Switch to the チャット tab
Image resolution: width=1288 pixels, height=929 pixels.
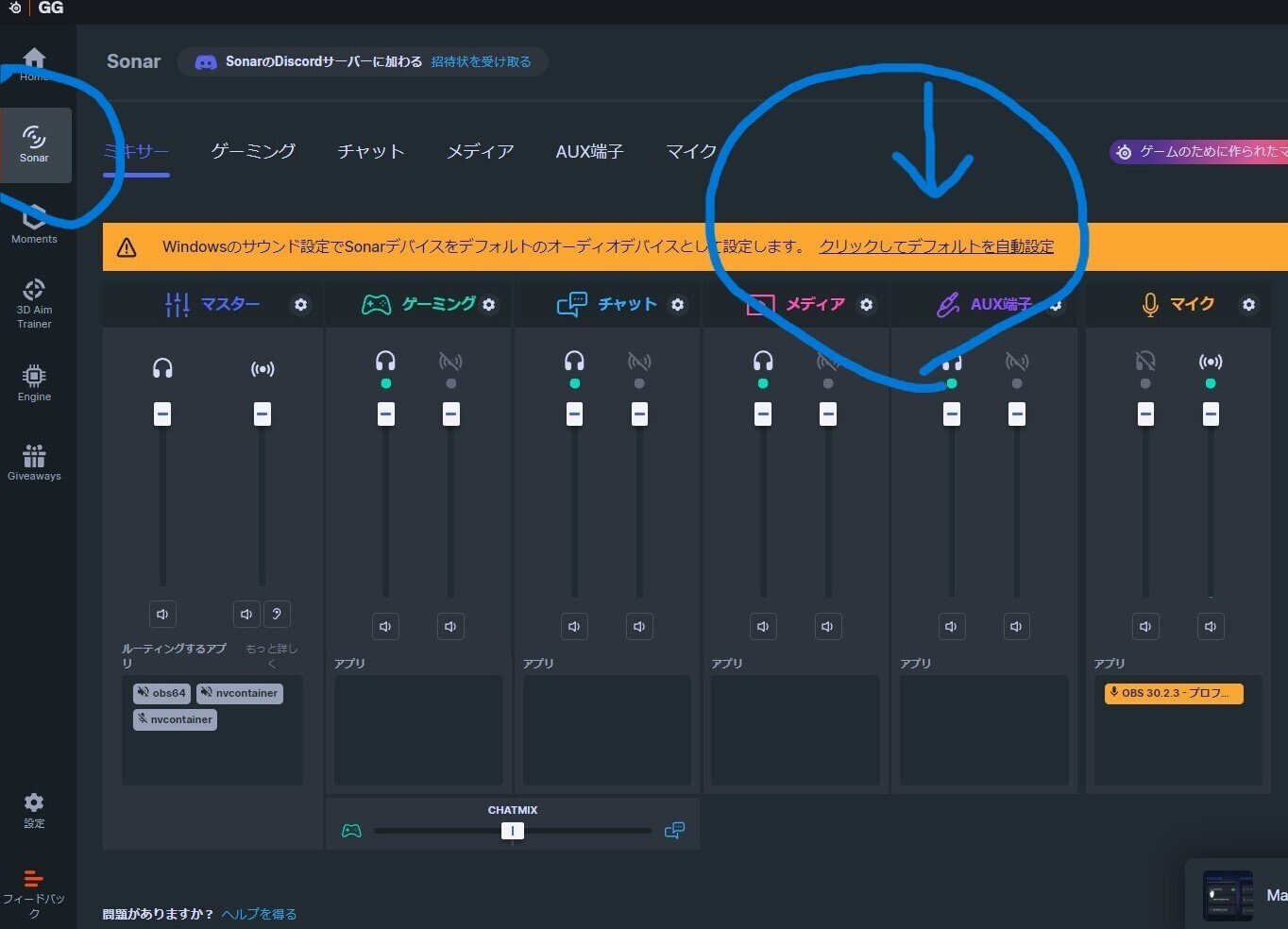(370, 151)
